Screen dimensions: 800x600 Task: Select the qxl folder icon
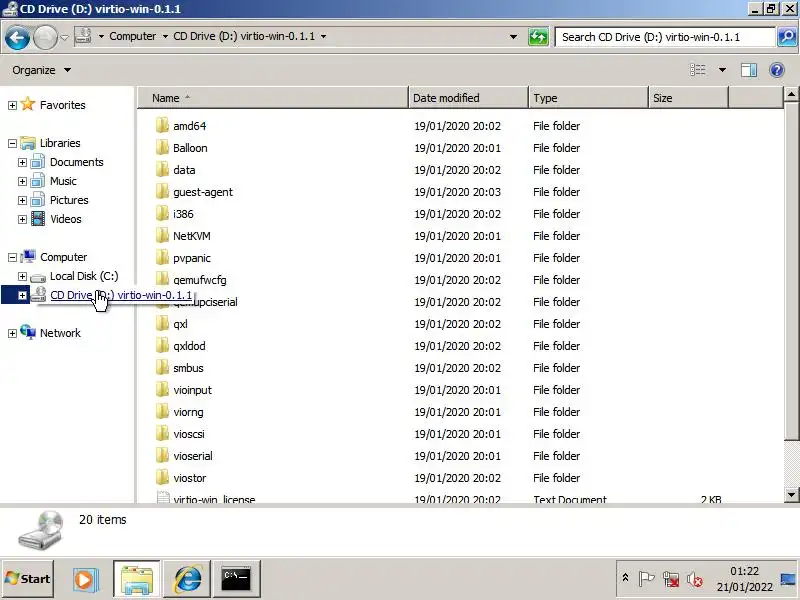pyautogui.click(x=162, y=323)
